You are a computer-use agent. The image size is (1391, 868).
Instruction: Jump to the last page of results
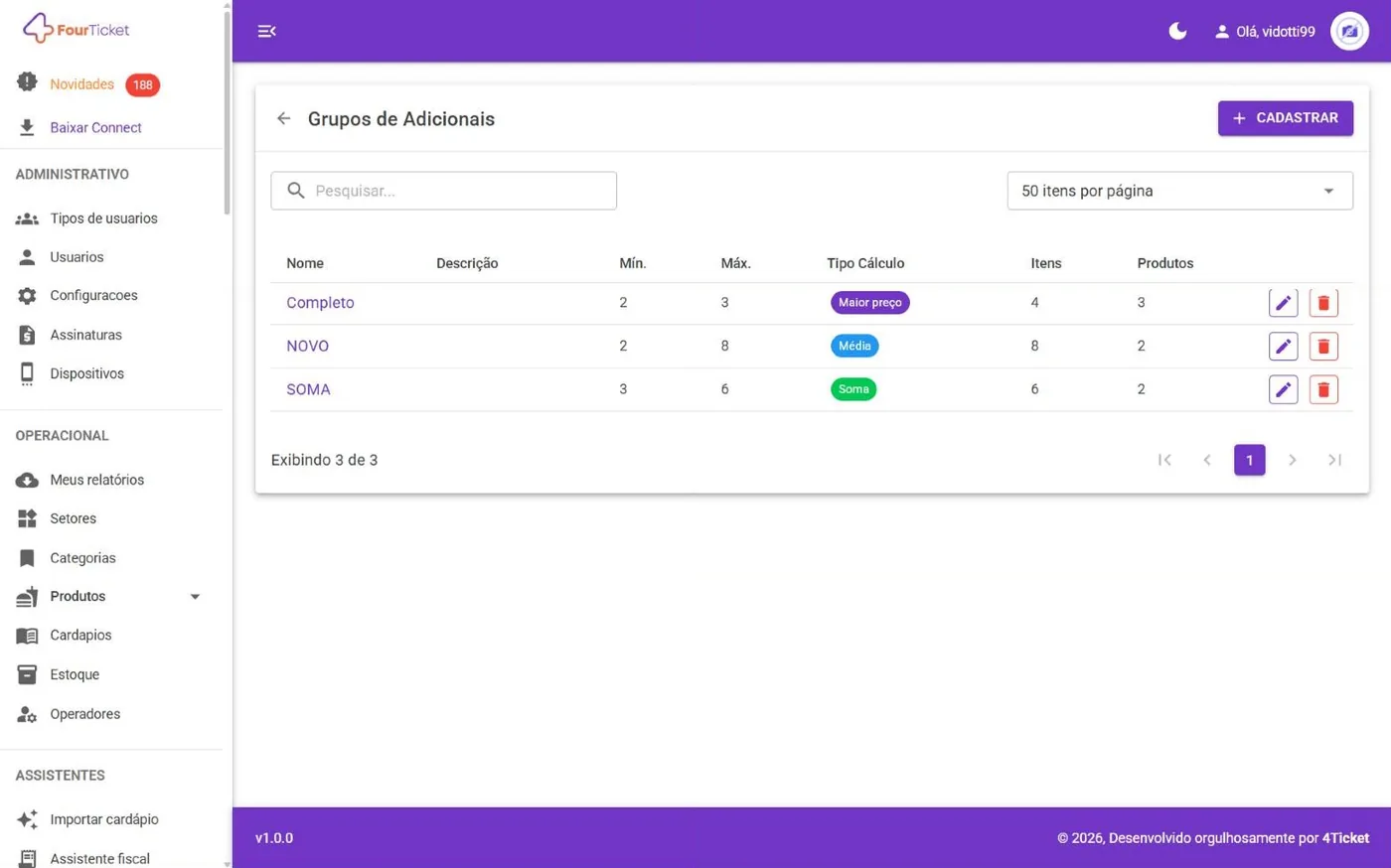click(1334, 460)
